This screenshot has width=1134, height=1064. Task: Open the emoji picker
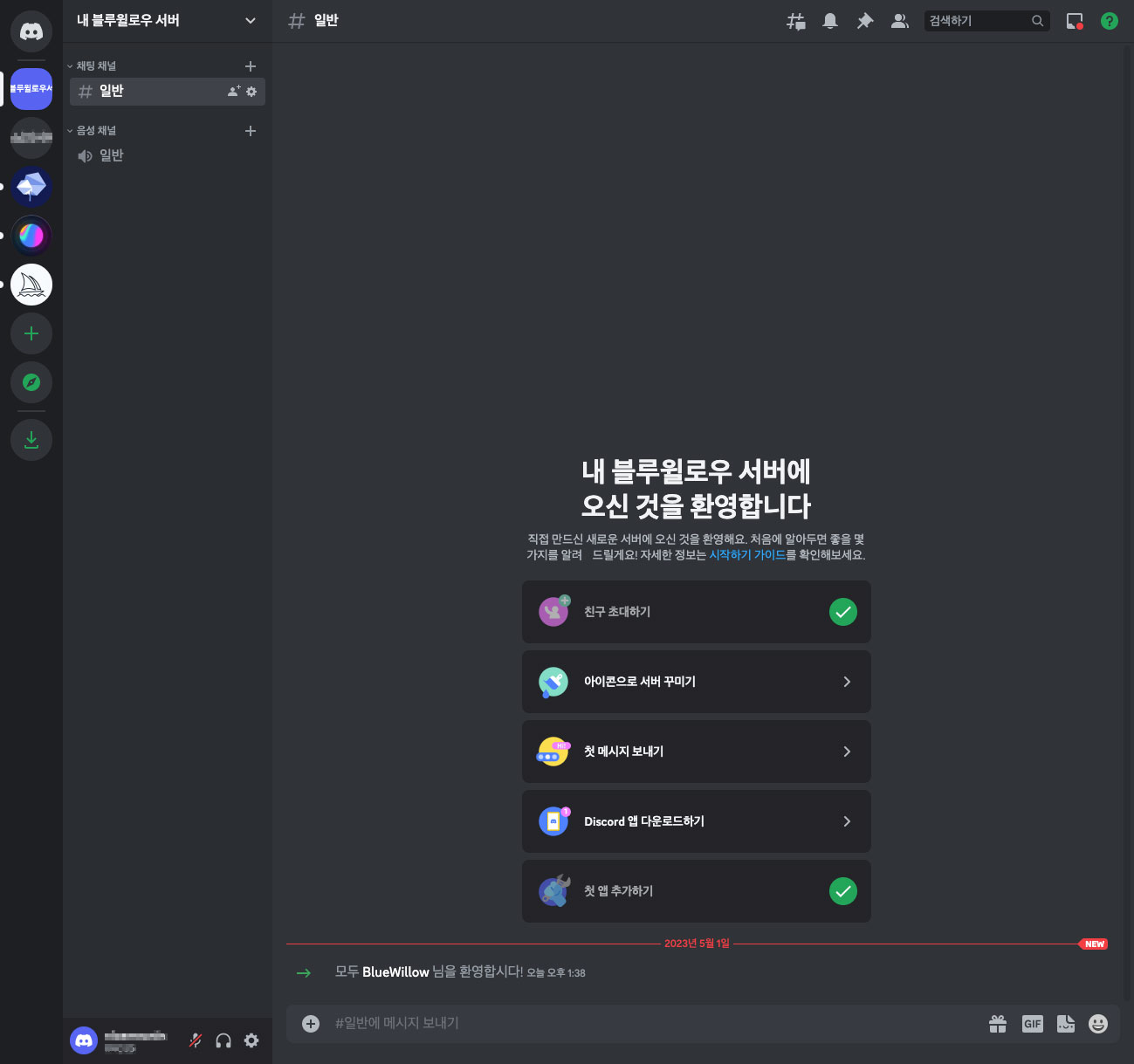[x=1098, y=1024]
